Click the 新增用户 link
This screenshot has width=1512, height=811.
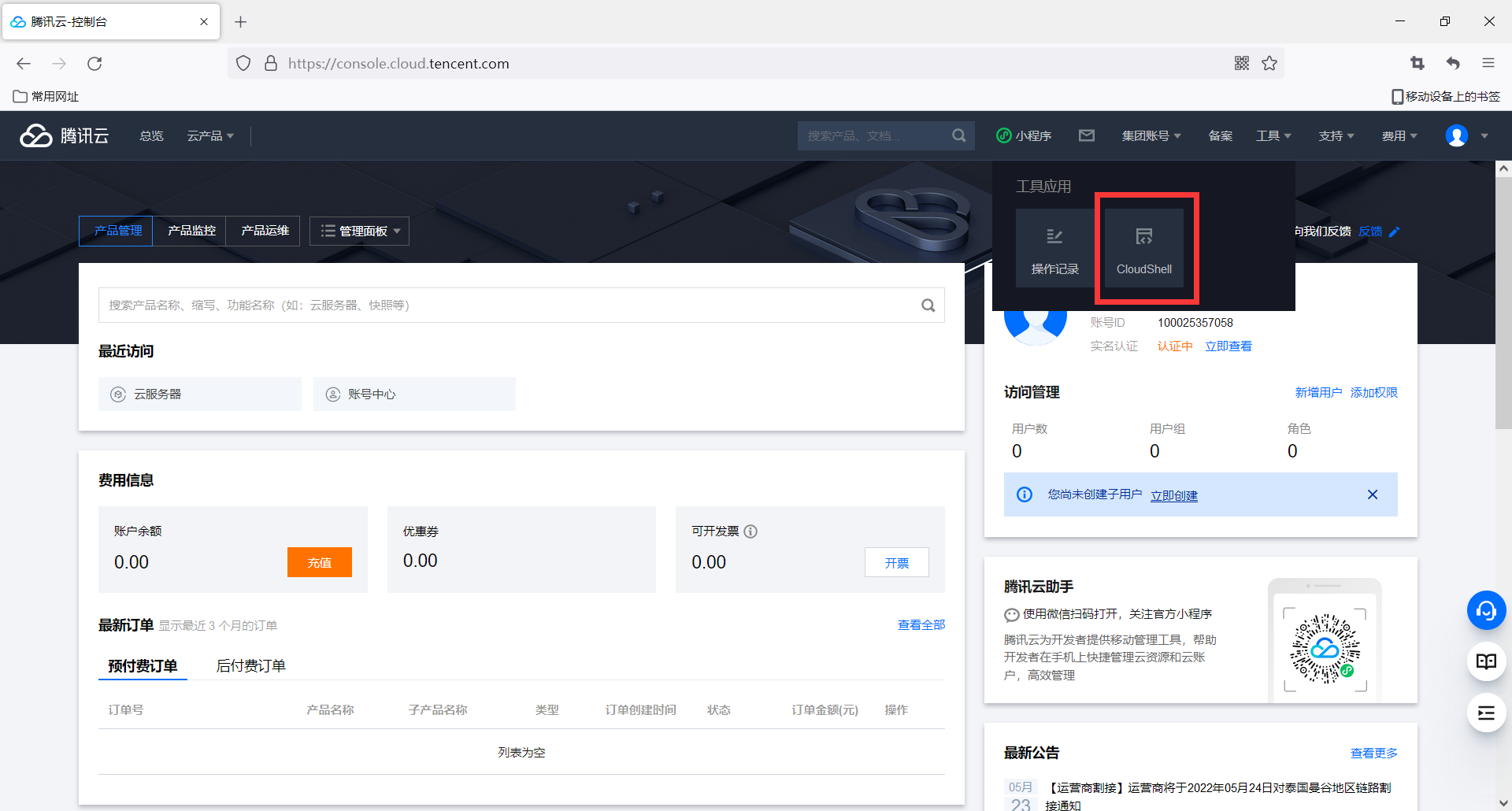pos(1318,392)
